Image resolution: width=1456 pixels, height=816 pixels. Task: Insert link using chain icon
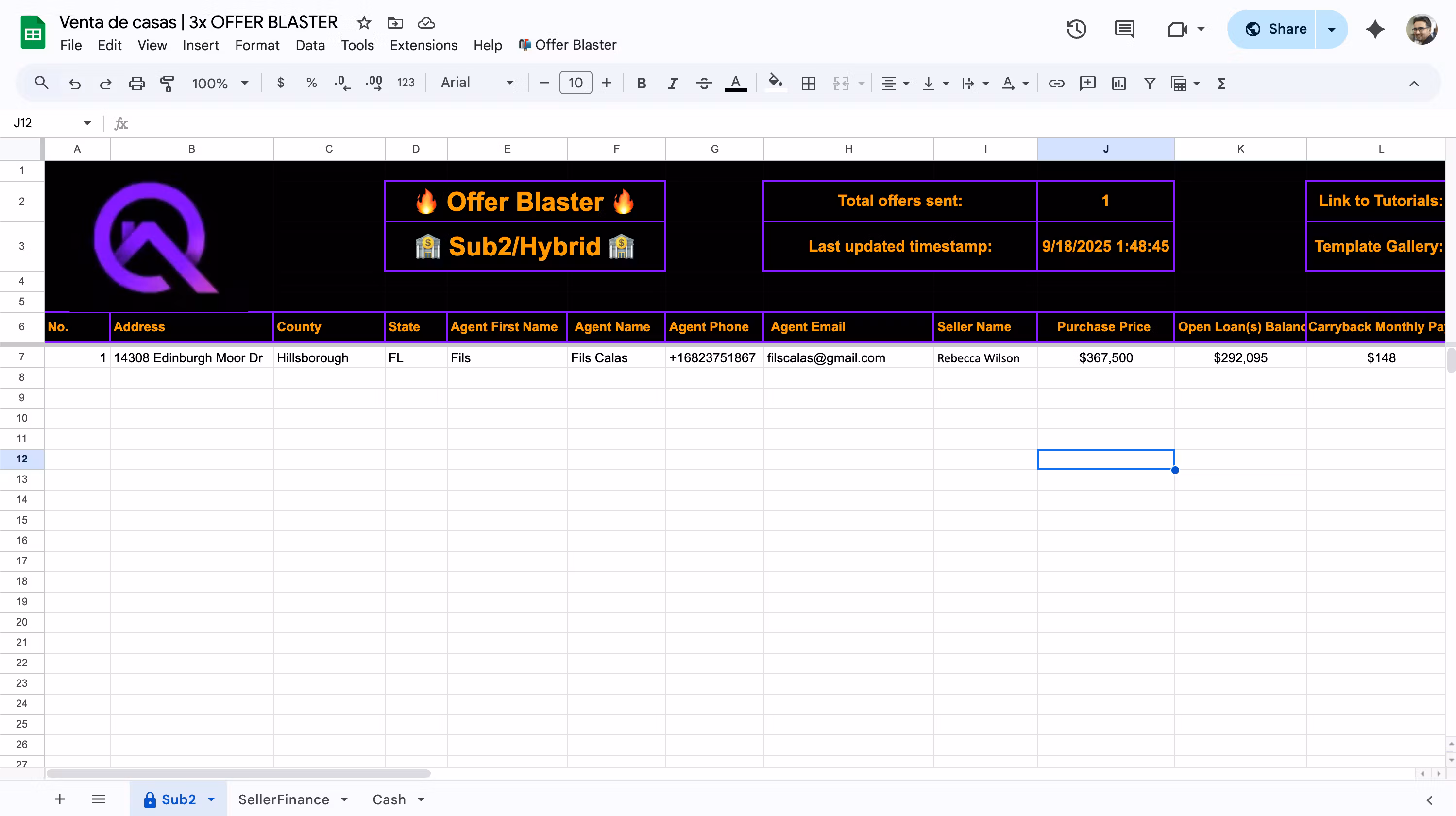click(x=1056, y=84)
